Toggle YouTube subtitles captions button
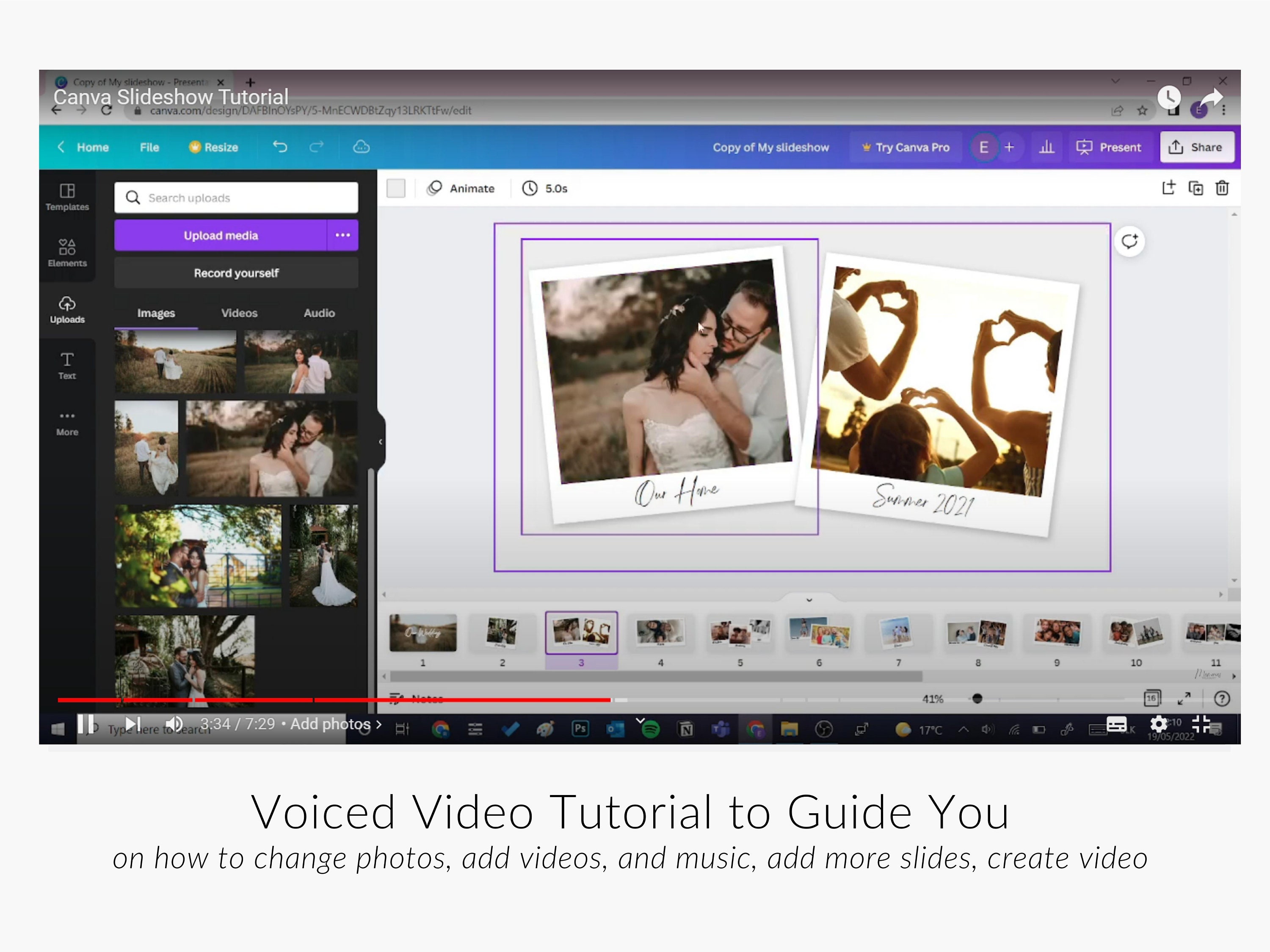 point(1117,724)
